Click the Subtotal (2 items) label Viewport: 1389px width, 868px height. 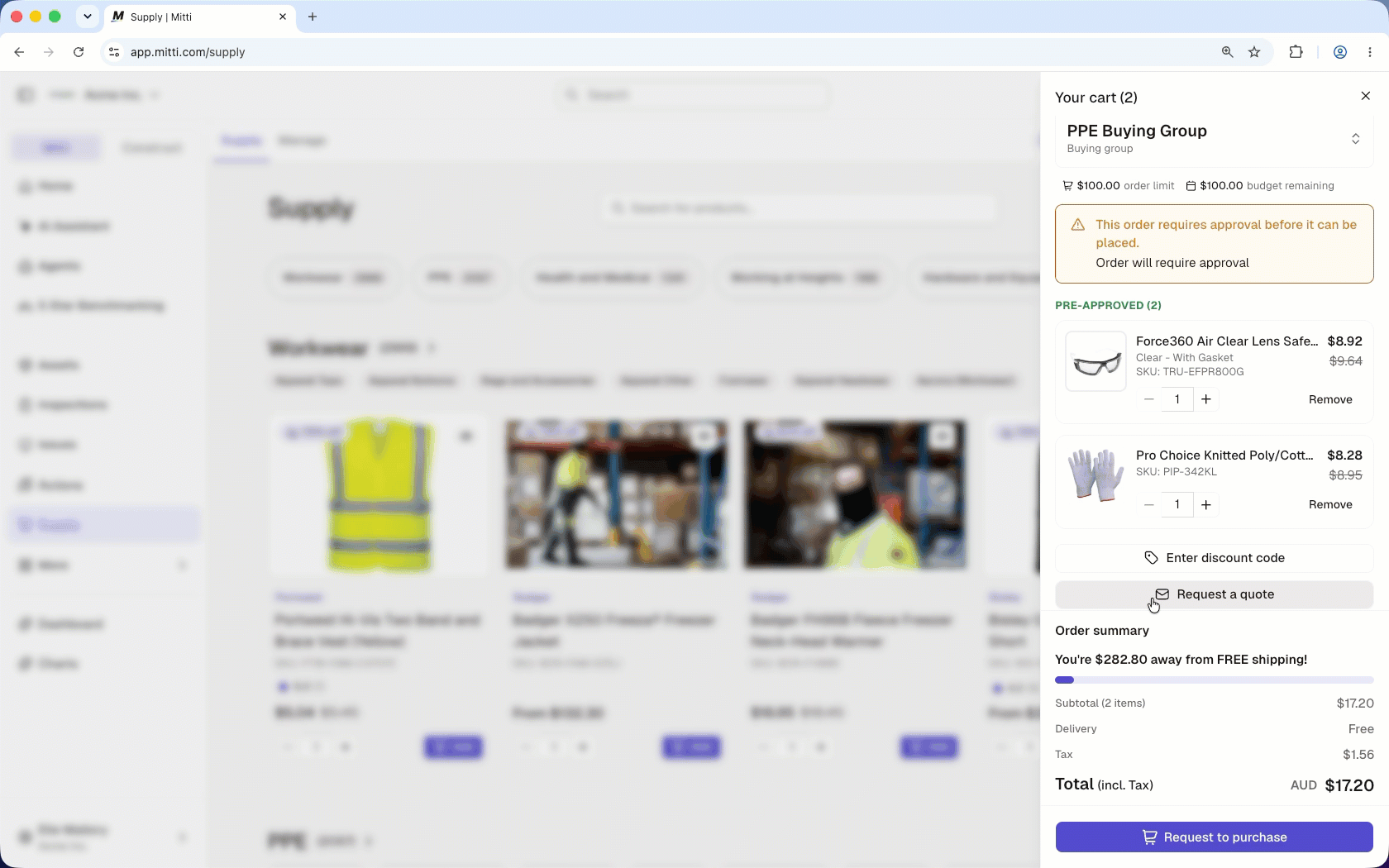(x=1100, y=703)
